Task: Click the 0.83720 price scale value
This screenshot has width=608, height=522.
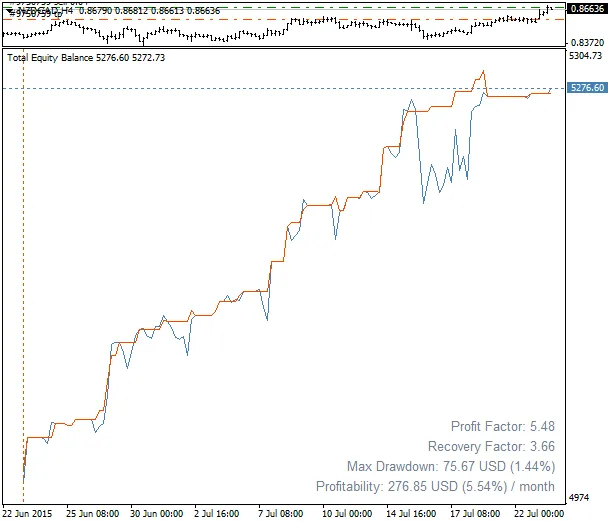Action: pyautogui.click(x=585, y=43)
